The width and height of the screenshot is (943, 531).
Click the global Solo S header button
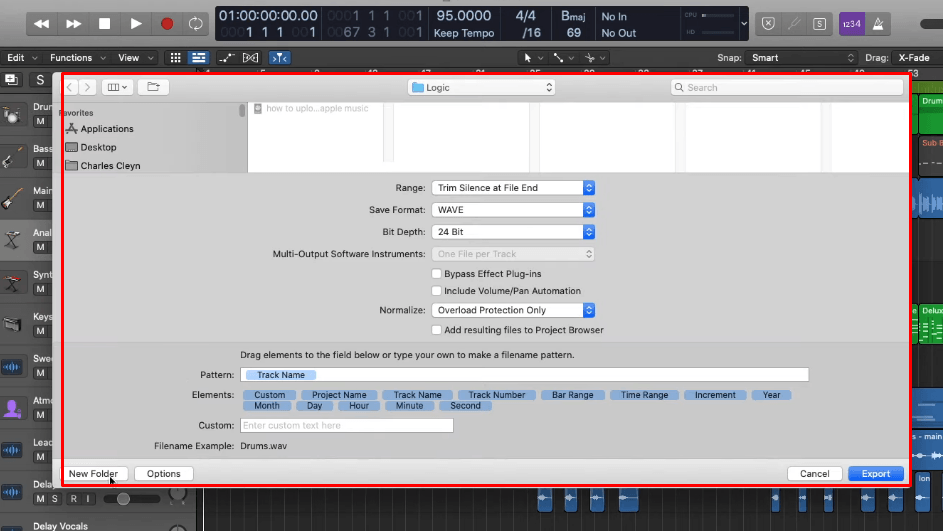[40, 79]
